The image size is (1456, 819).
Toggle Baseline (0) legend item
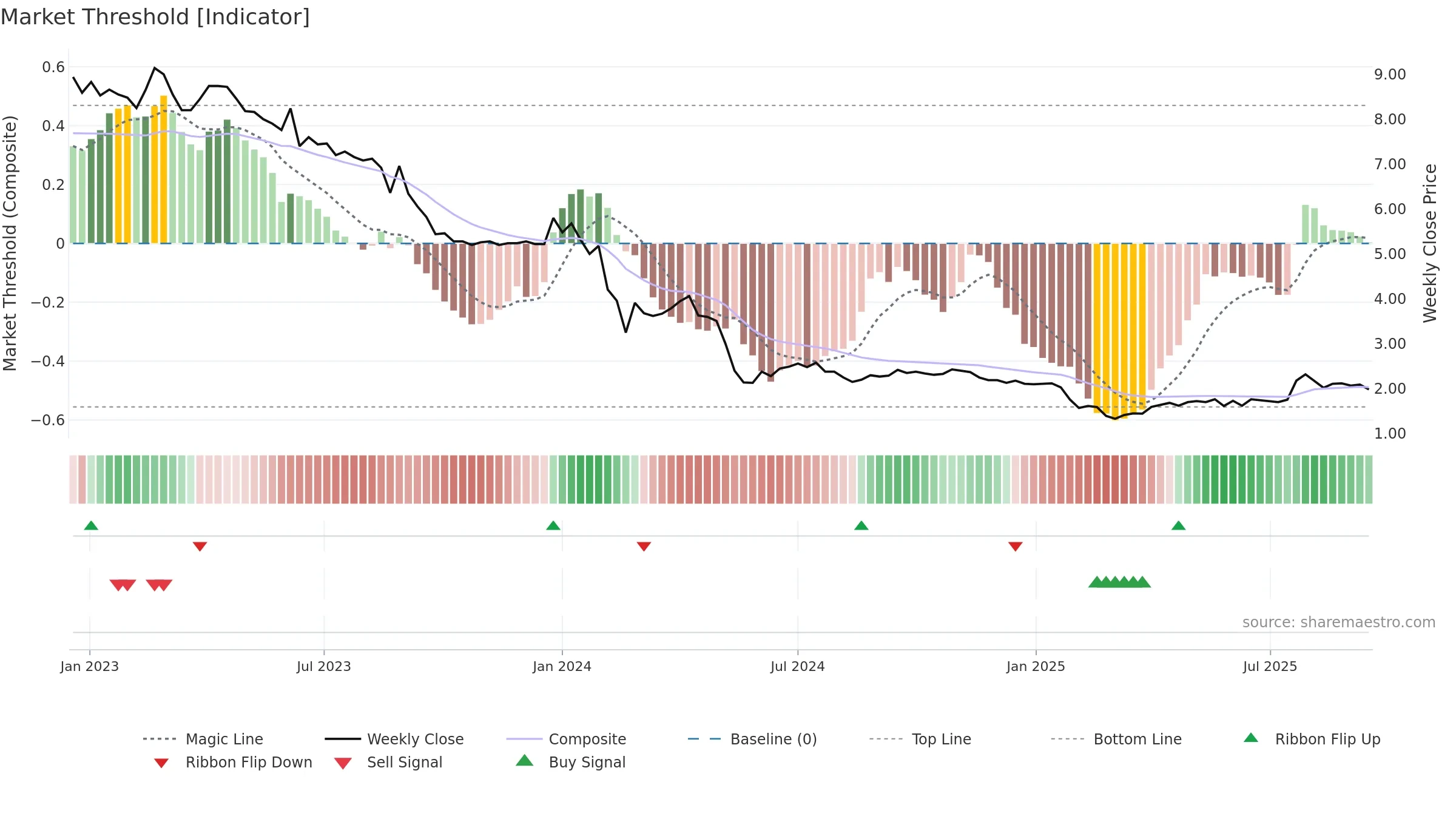point(752,739)
